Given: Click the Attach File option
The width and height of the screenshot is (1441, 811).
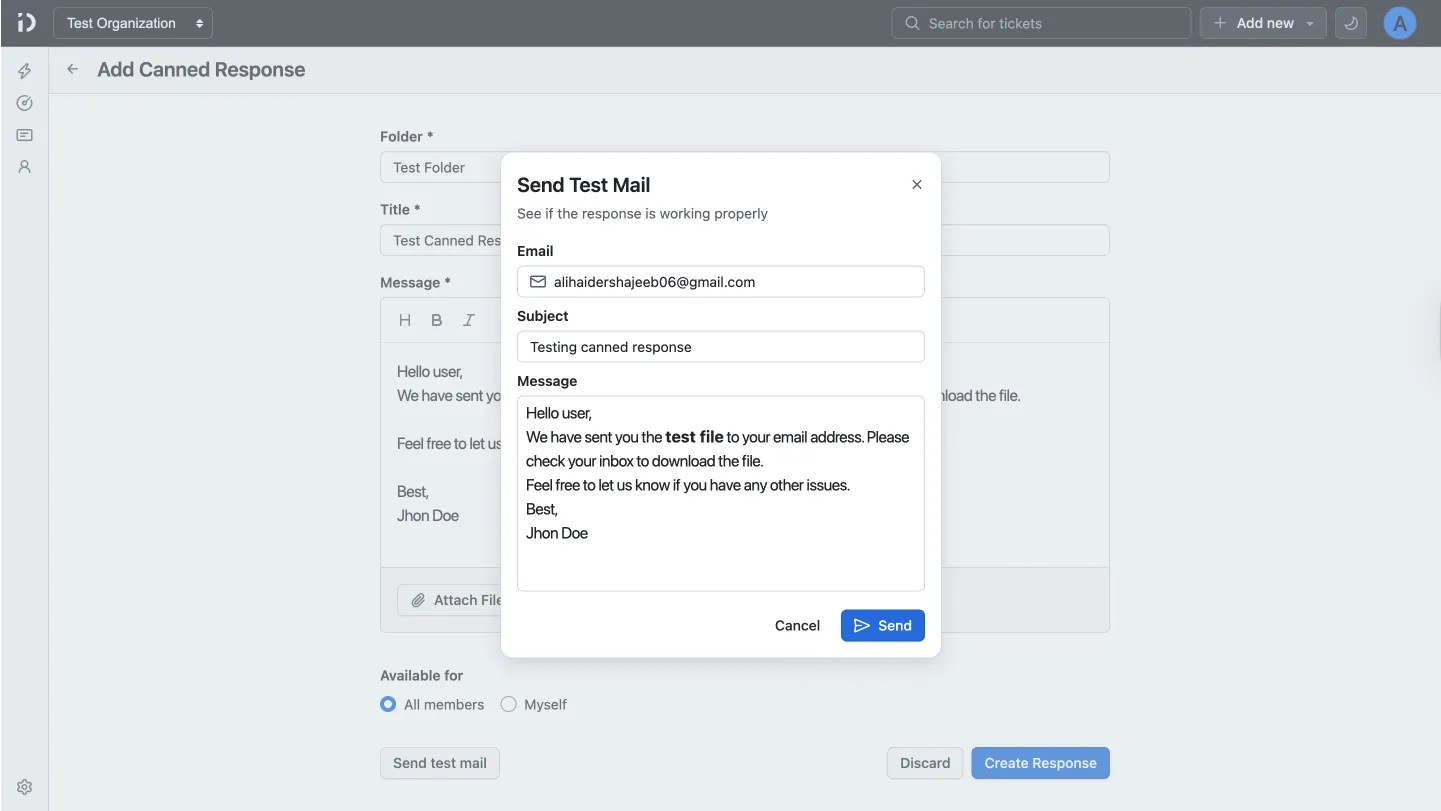Looking at the screenshot, I should tap(455, 600).
